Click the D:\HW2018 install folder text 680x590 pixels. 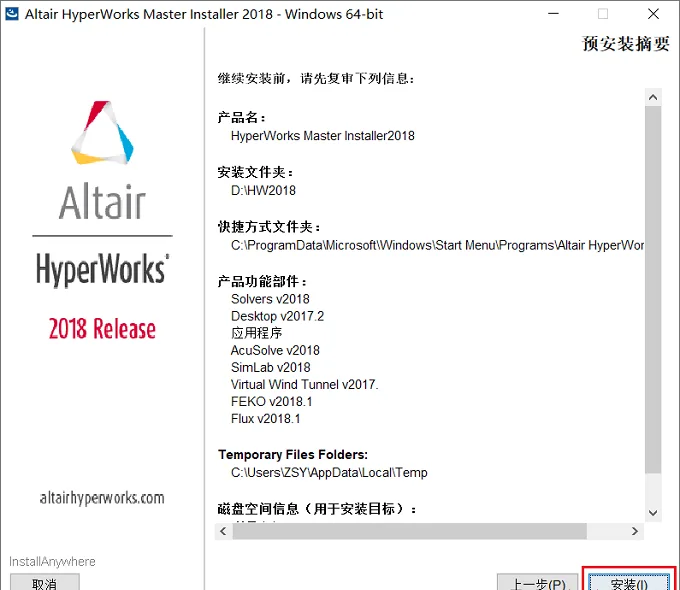[x=263, y=190]
